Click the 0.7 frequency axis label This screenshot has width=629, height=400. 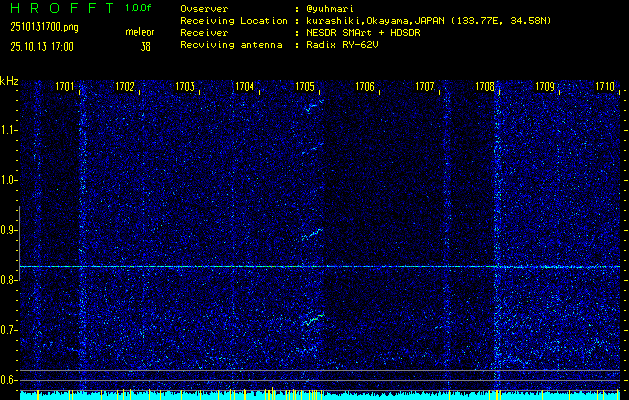[7, 330]
